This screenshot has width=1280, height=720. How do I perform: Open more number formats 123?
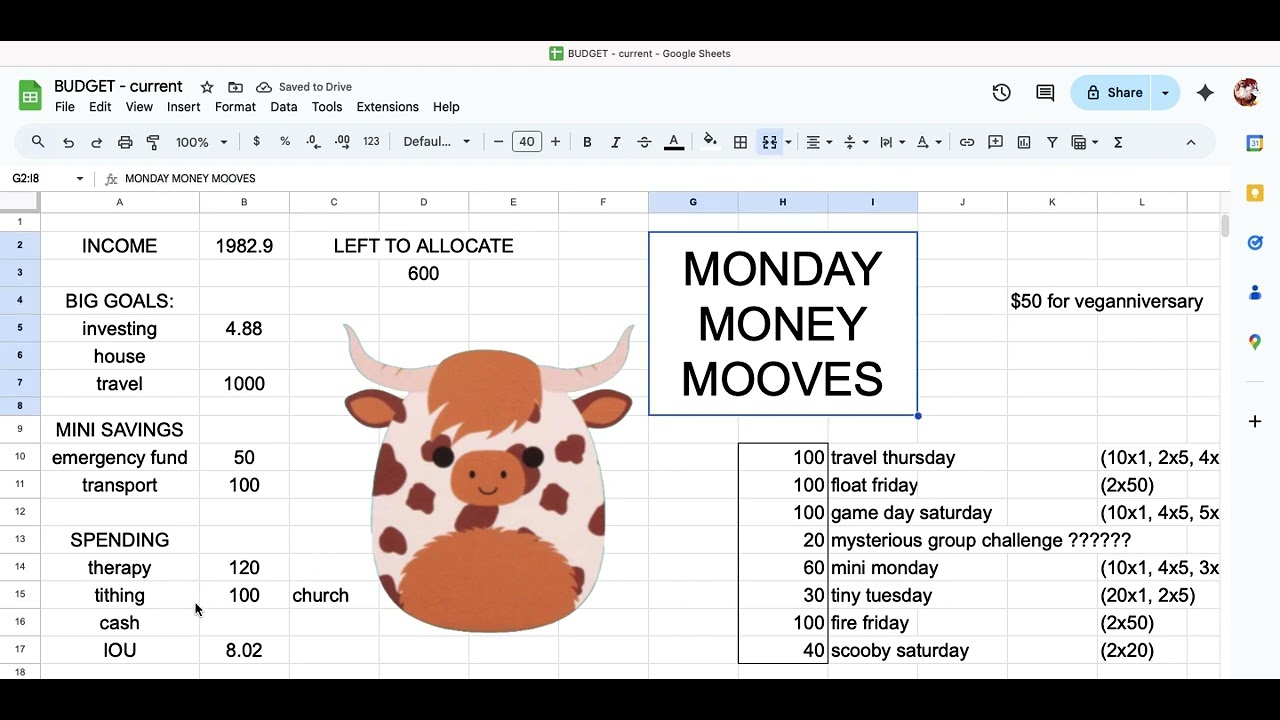(x=371, y=142)
